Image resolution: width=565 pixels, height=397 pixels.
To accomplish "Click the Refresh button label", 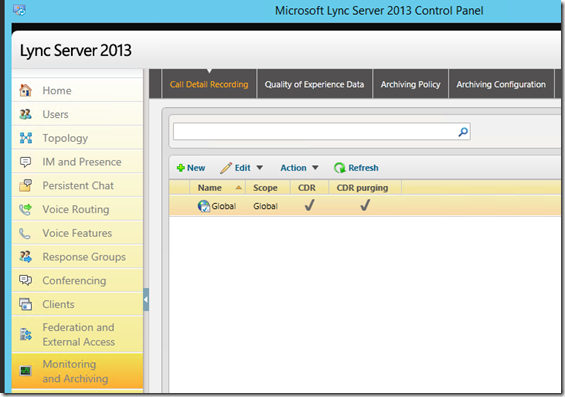I will coord(363,168).
